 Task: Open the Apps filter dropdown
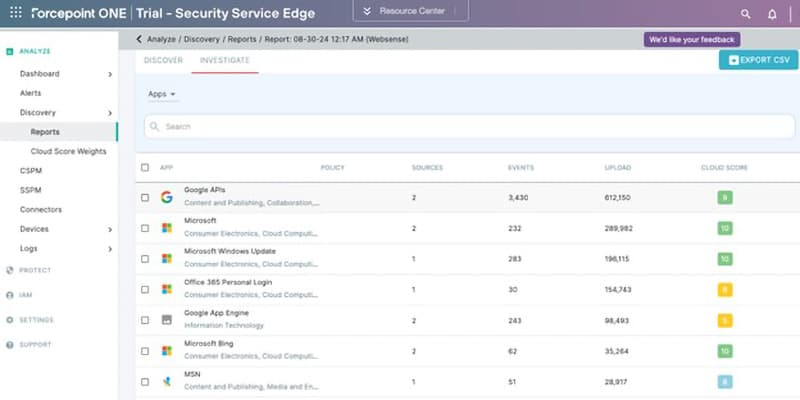161,94
